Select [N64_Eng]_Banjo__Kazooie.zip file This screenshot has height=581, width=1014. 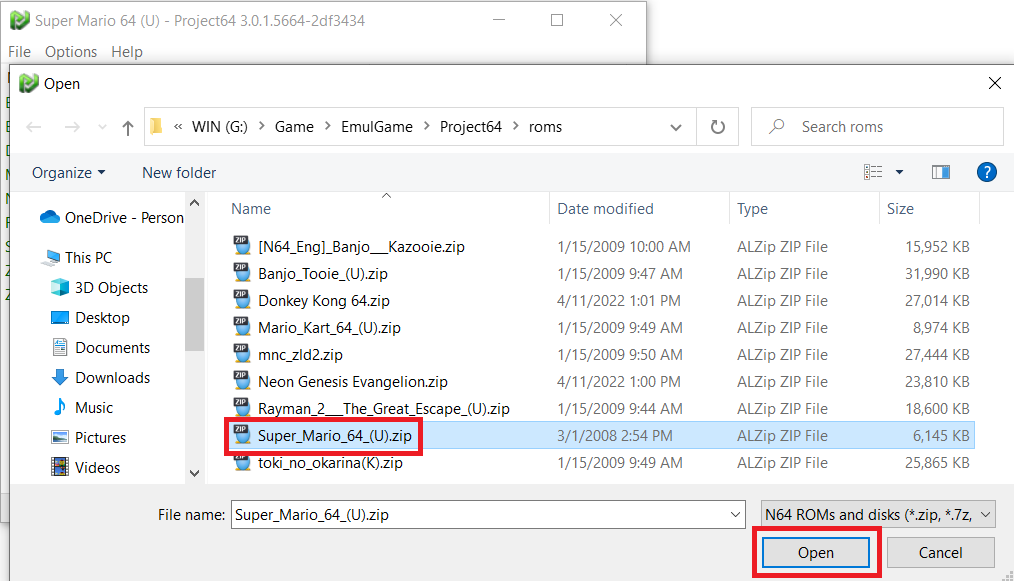click(361, 247)
